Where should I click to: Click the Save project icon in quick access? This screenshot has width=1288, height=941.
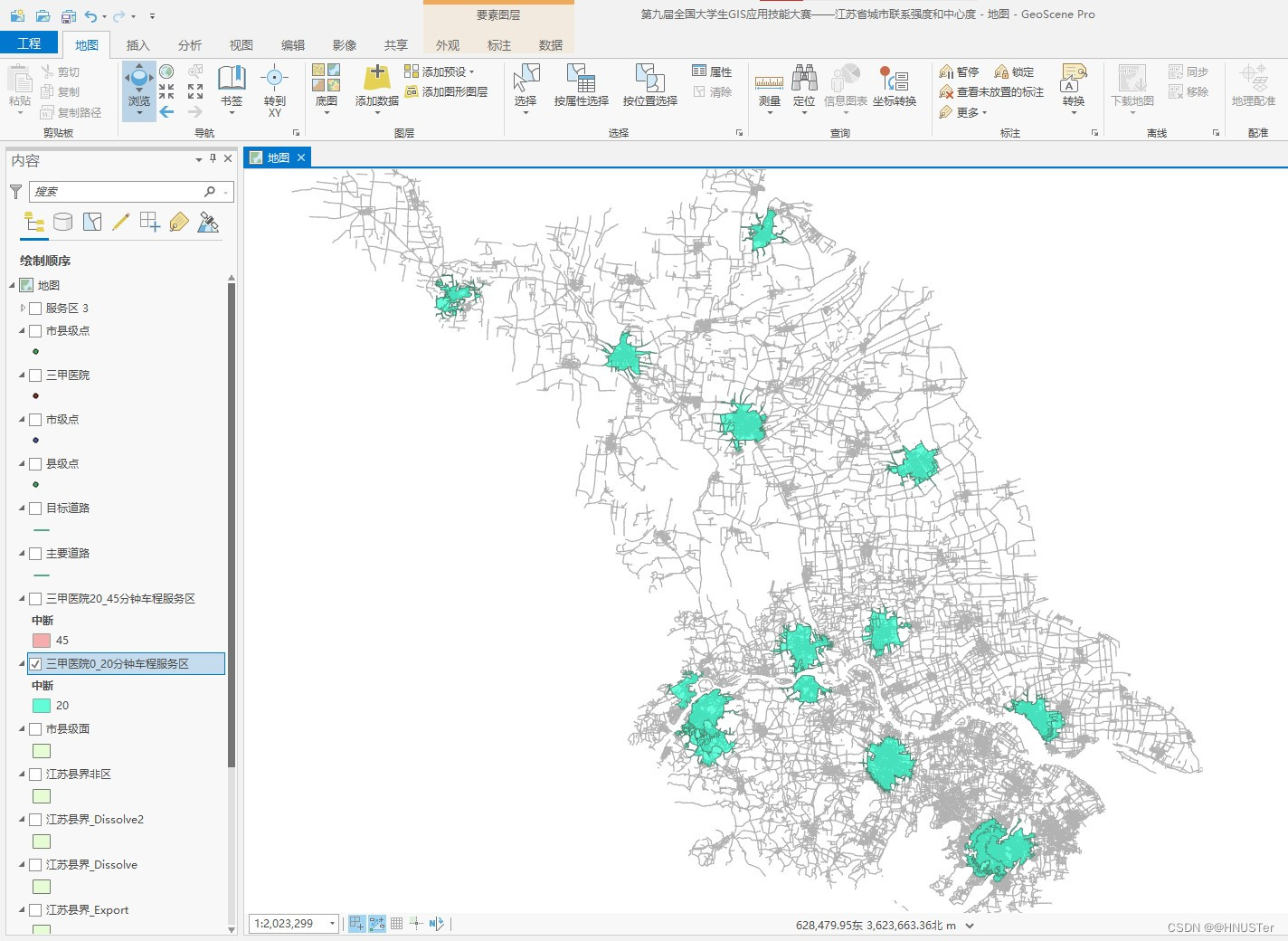pyautogui.click(x=69, y=15)
